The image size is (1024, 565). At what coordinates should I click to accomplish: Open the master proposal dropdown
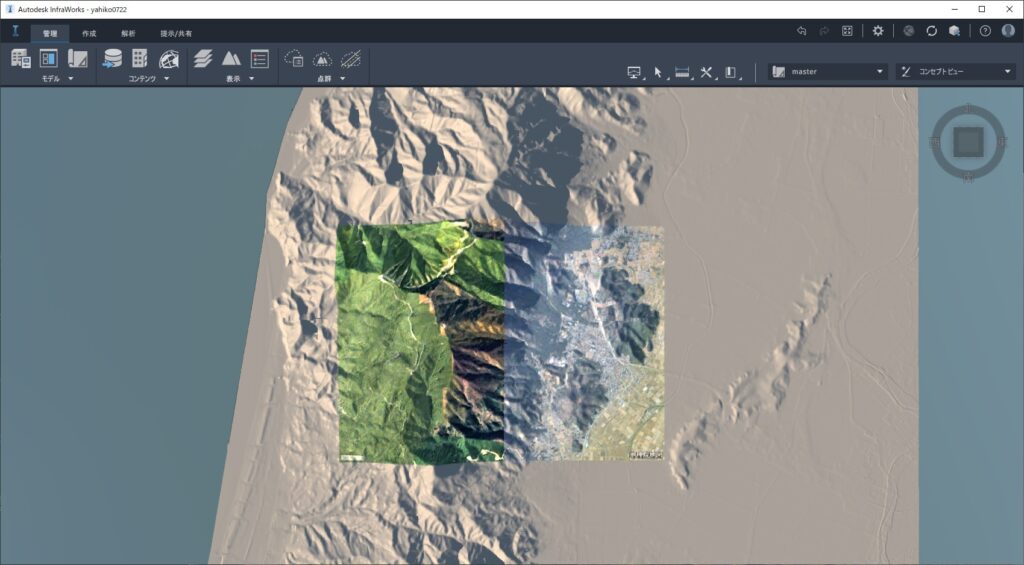click(x=828, y=72)
